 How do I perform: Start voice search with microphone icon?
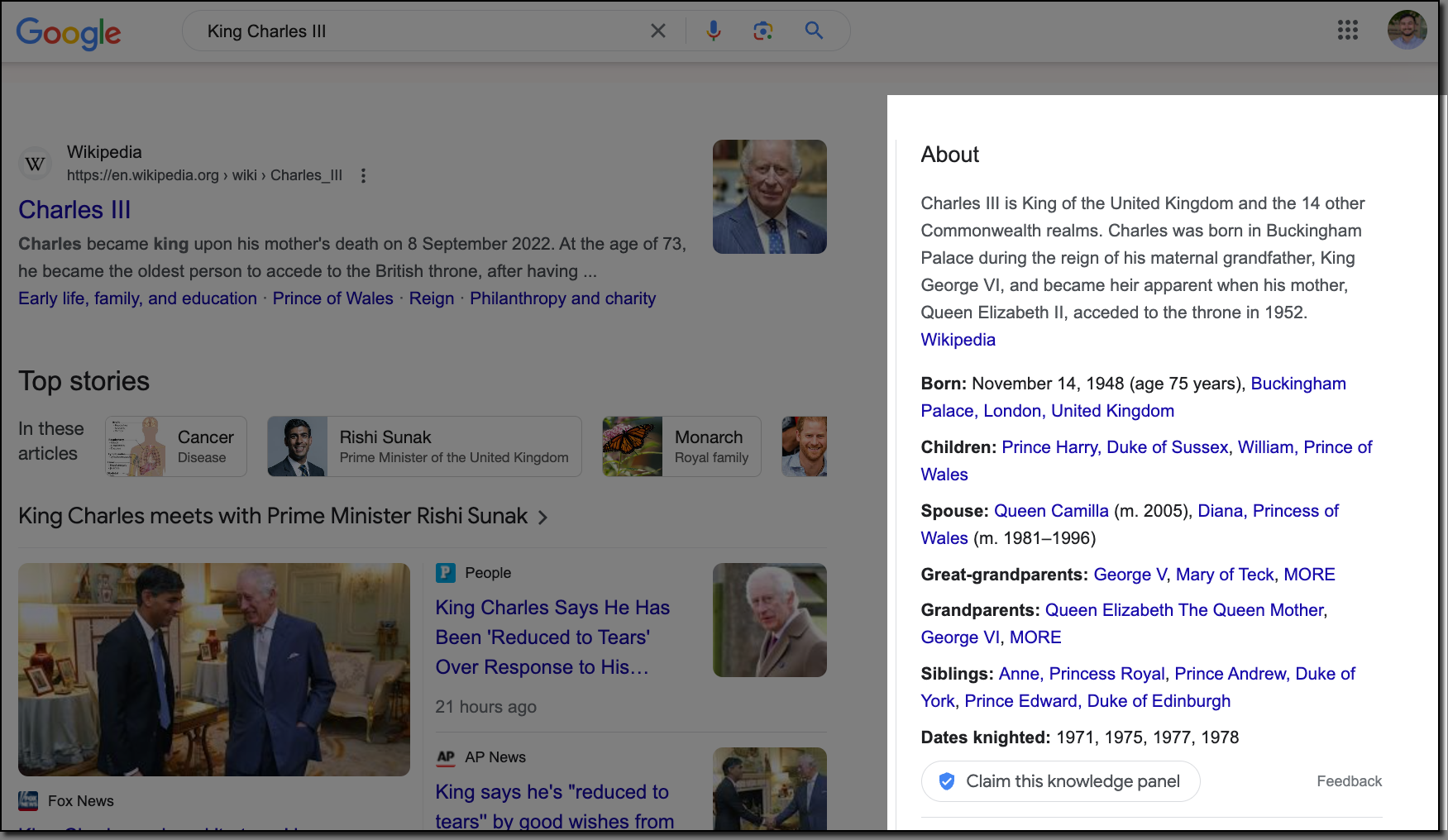tap(714, 31)
